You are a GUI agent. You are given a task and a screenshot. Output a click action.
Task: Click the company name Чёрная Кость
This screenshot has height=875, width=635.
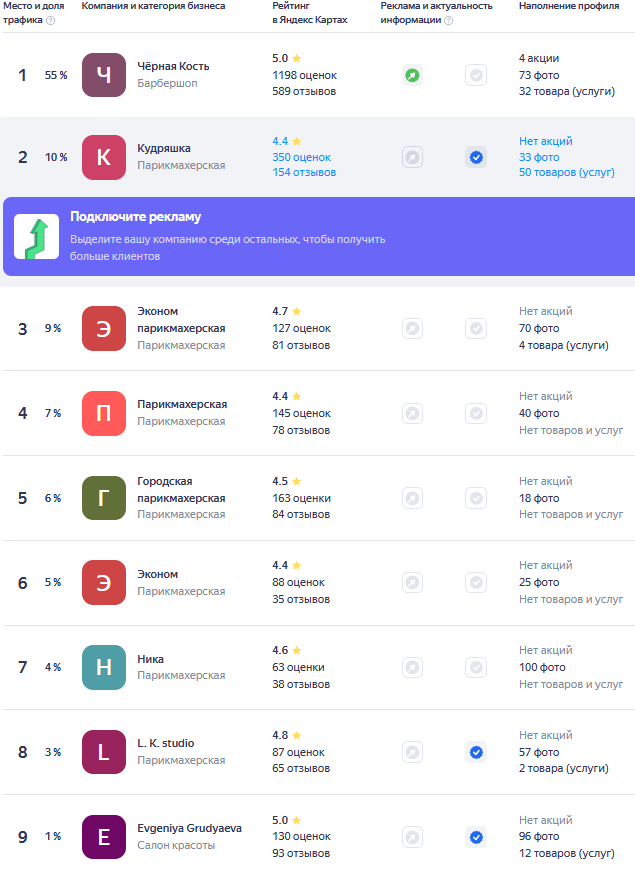tap(174, 66)
